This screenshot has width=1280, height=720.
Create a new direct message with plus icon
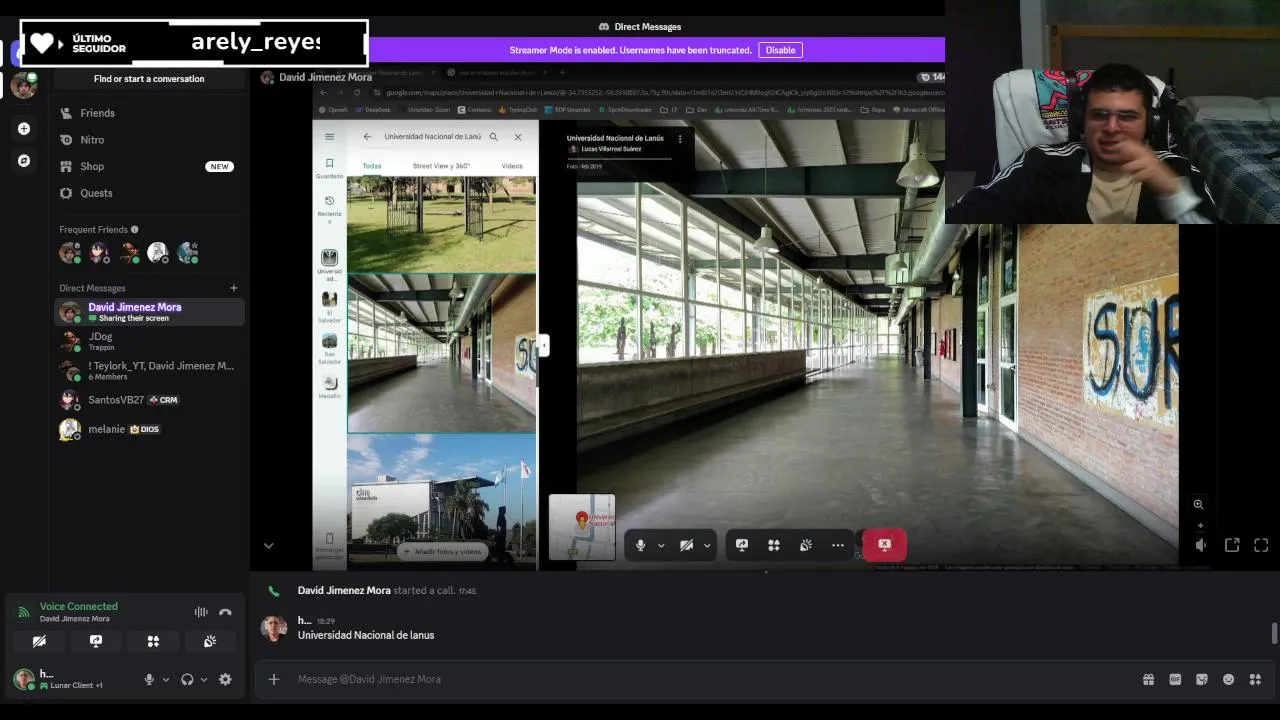[x=234, y=288]
